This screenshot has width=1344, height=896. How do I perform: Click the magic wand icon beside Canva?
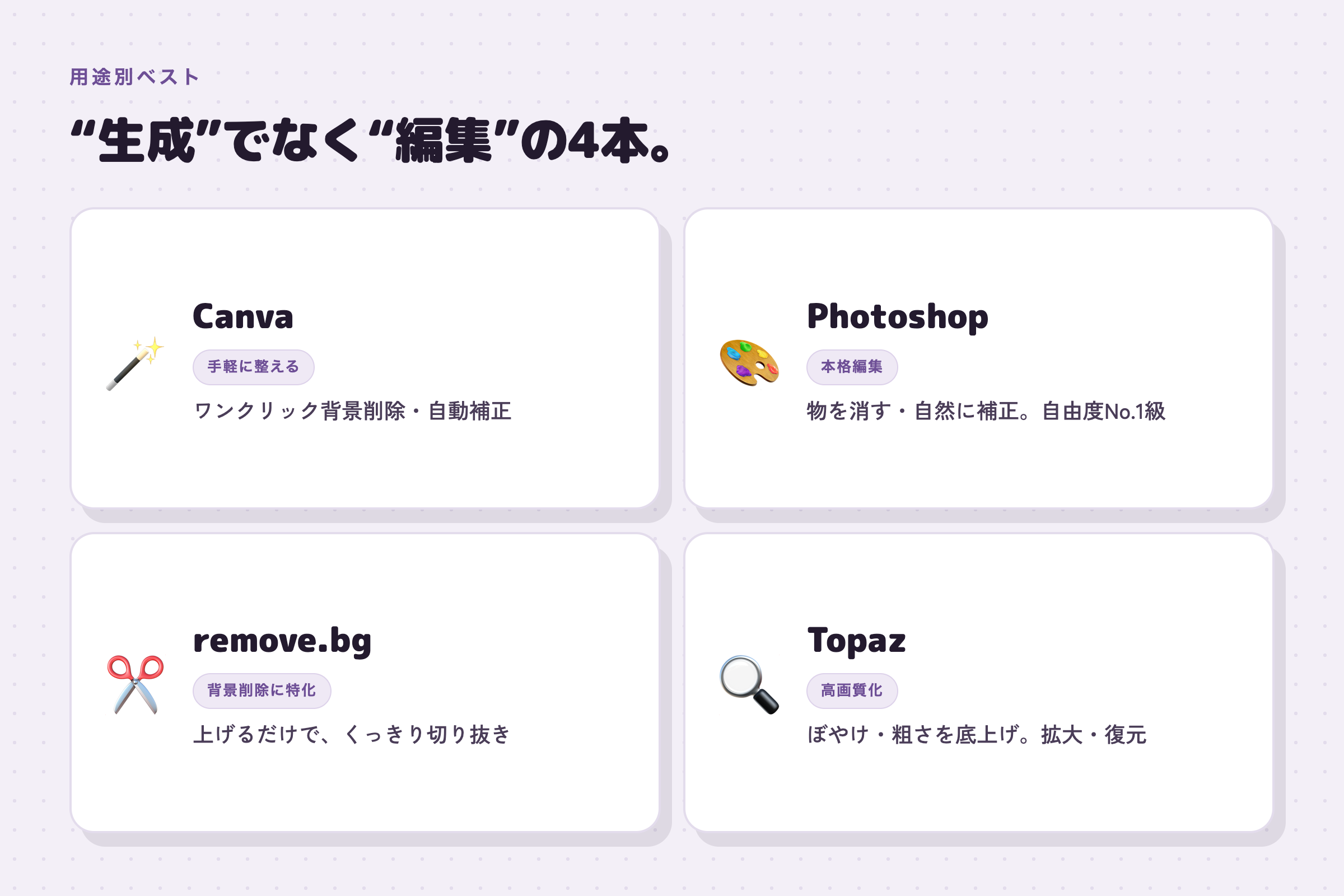136,363
